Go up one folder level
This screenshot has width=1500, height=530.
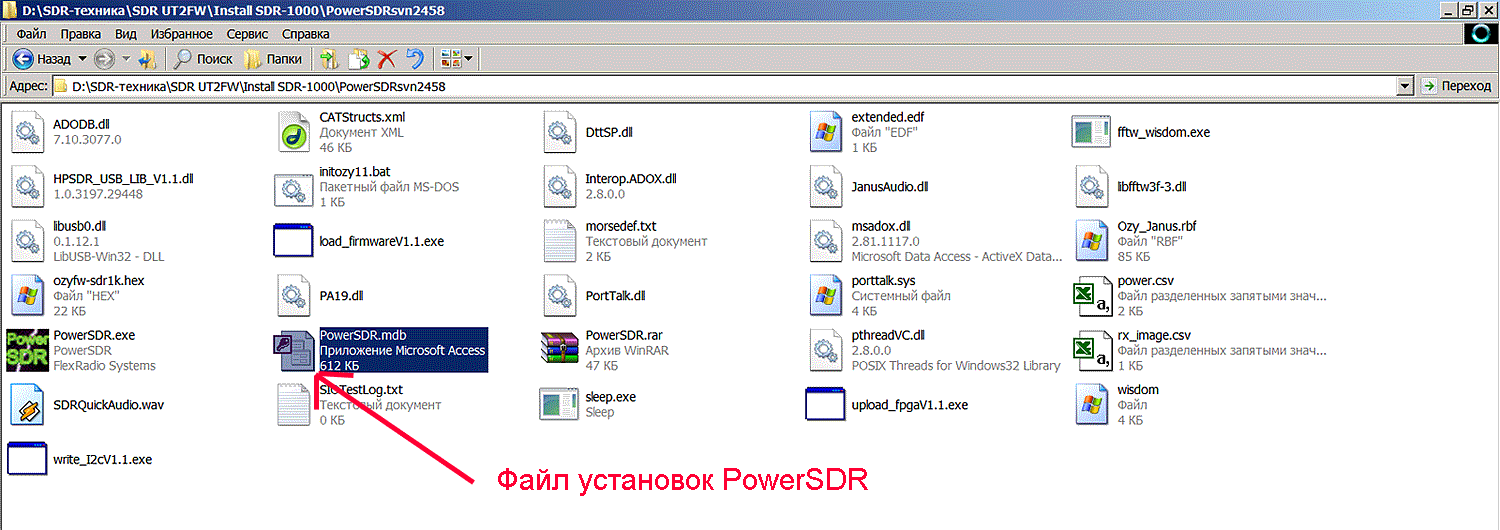tap(148, 59)
